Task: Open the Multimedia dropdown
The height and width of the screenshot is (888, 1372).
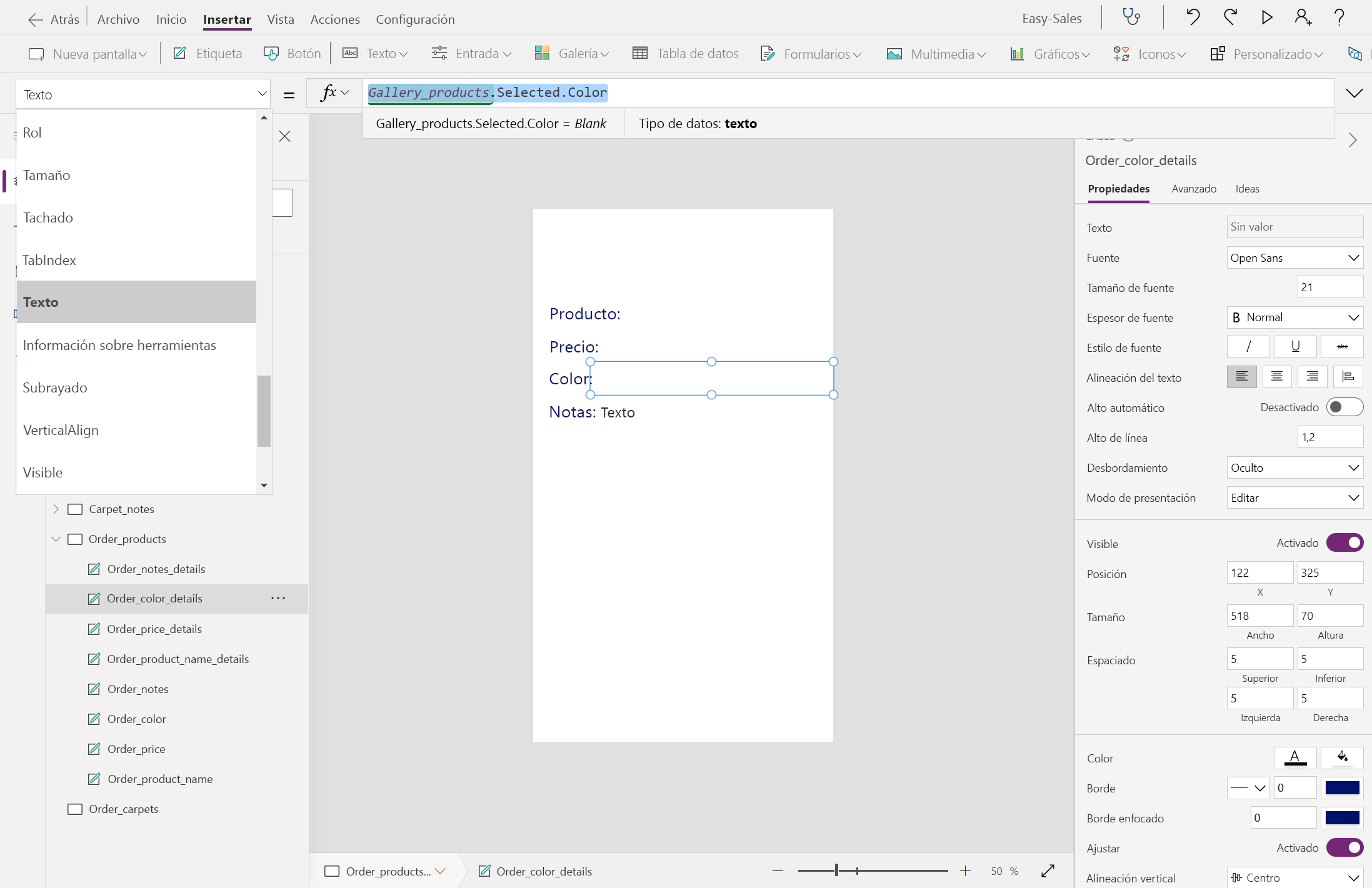Action: pyautogui.click(x=936, y=54)
